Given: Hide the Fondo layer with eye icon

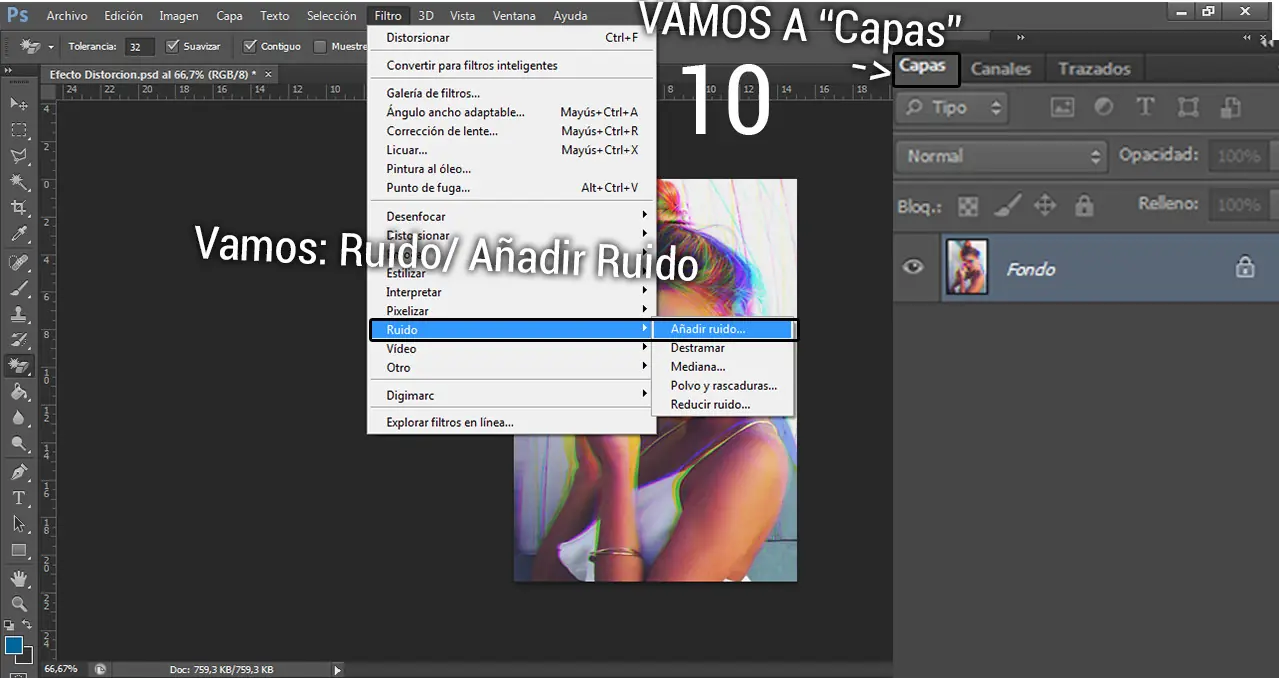Looking at the screenshot, I should click(913, 267).
